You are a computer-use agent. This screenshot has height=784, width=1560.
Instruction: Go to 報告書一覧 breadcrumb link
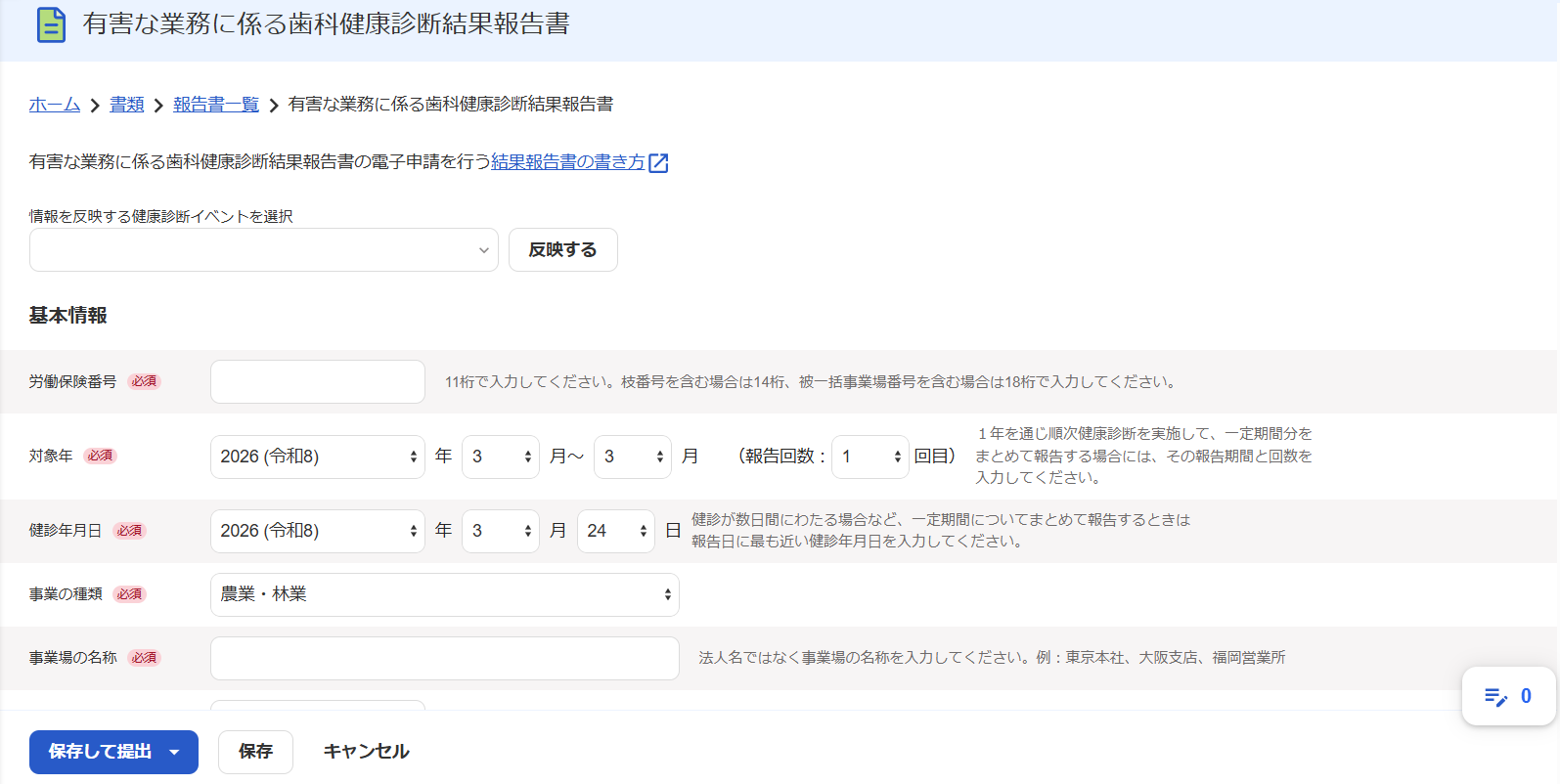pyautogui.click(x=216, y=105)
